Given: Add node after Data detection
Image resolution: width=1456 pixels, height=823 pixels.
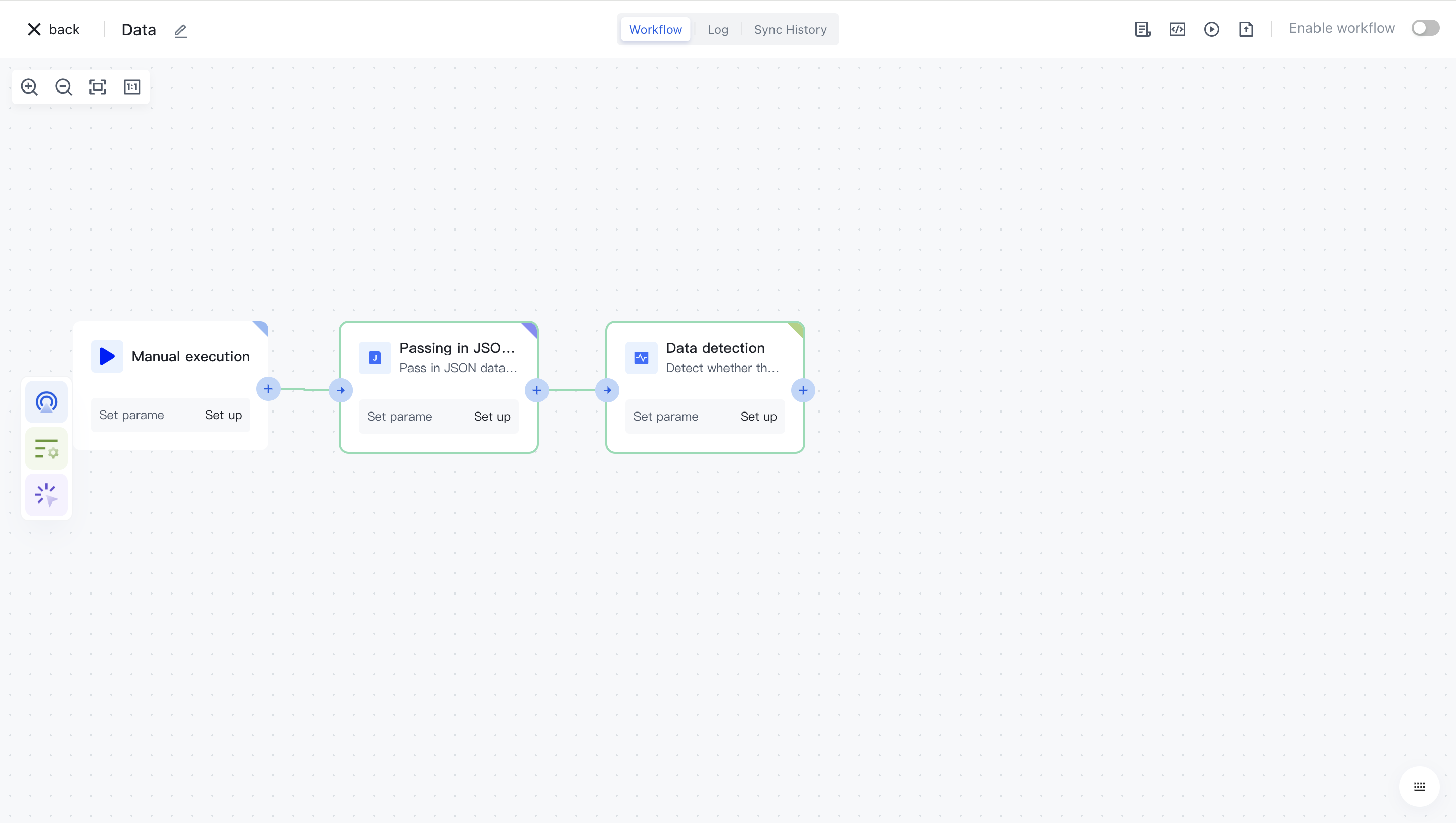Looking at the screenshot, I should [803, 390].
